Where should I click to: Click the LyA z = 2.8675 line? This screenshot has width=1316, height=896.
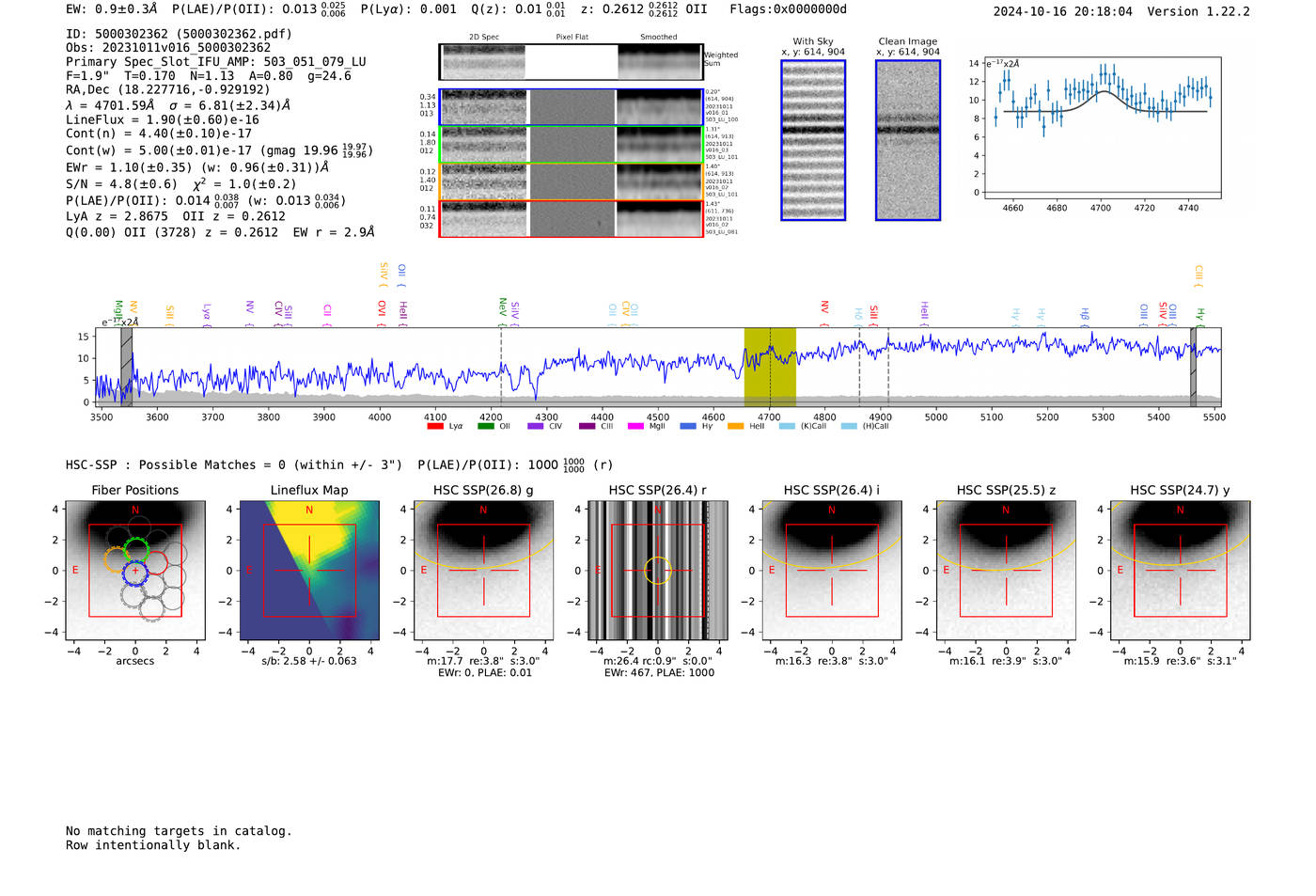coord(176,216)
